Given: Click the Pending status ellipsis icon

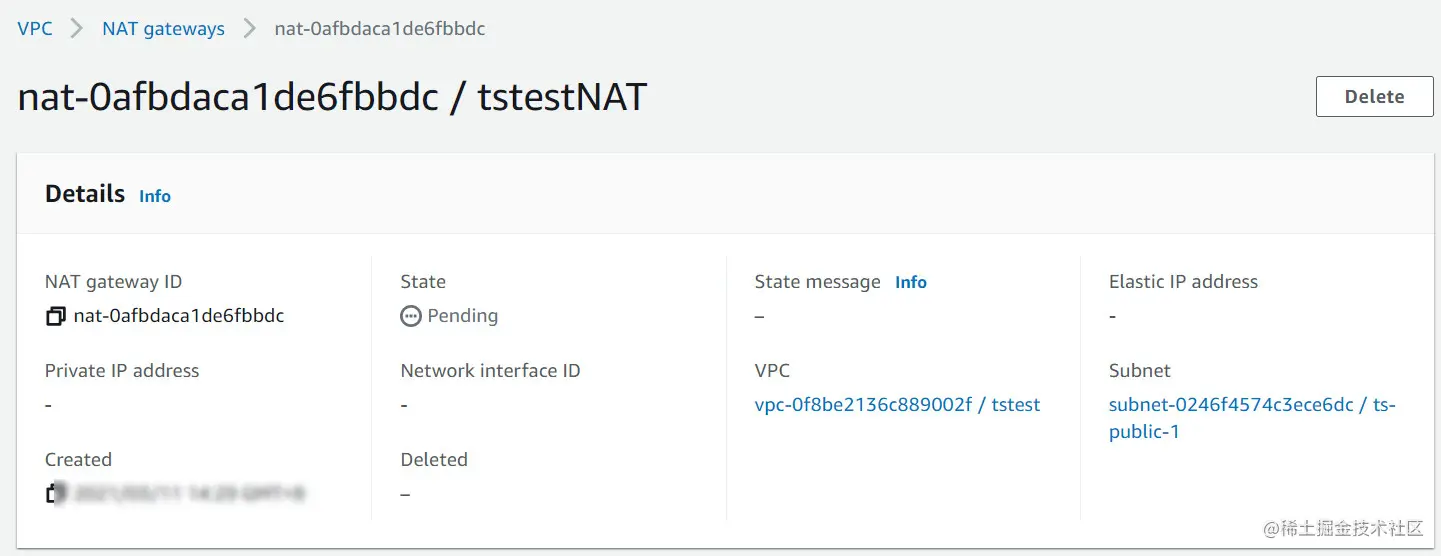Looking at the screenshot, I should point(411,316).
